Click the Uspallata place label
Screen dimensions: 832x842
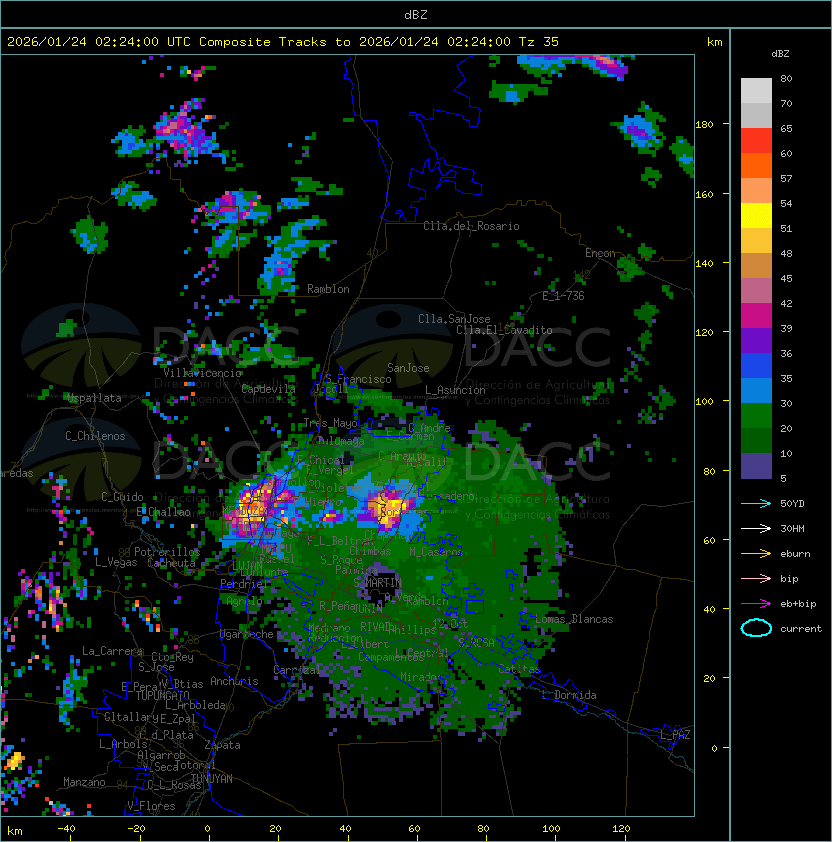tap(95, 398)
